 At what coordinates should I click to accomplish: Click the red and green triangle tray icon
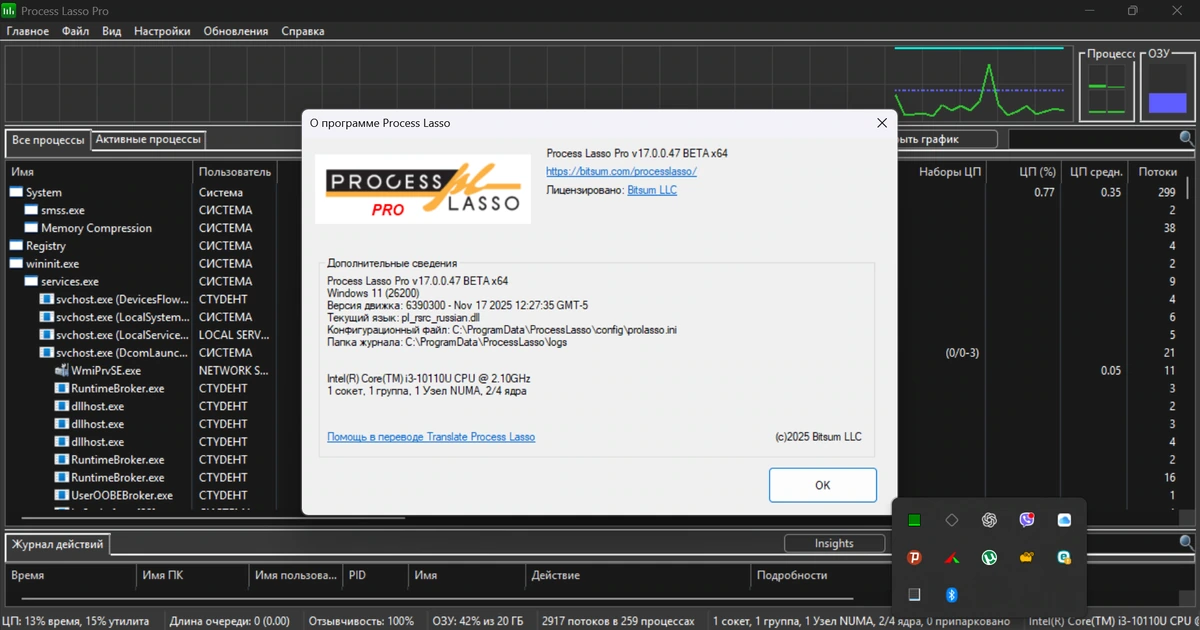pos(952,557)
